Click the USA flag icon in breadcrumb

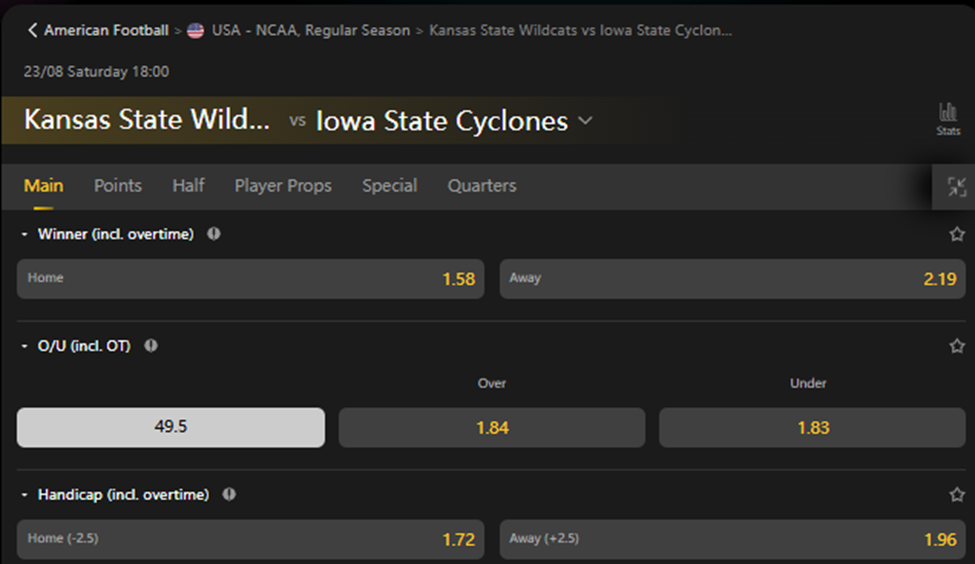click(x=196, y=30)
